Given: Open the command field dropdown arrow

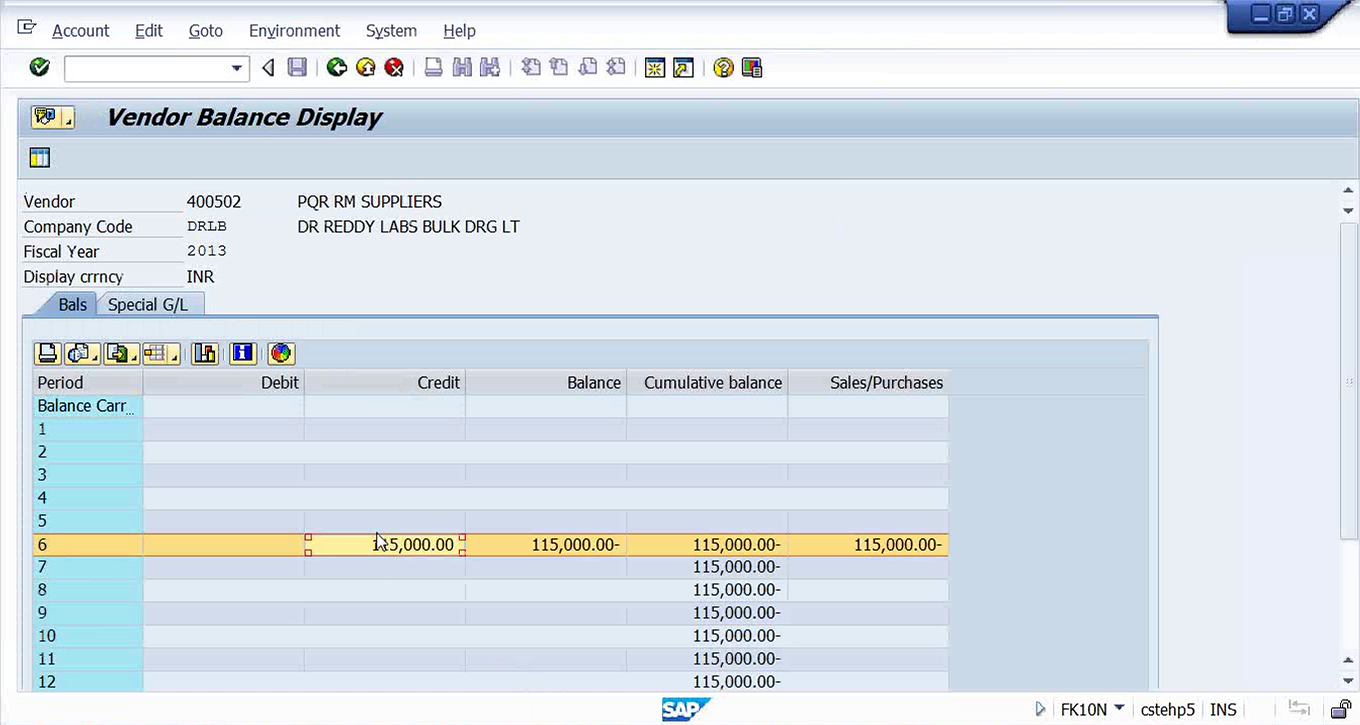Looking at the screenshot, I should 237,68.
